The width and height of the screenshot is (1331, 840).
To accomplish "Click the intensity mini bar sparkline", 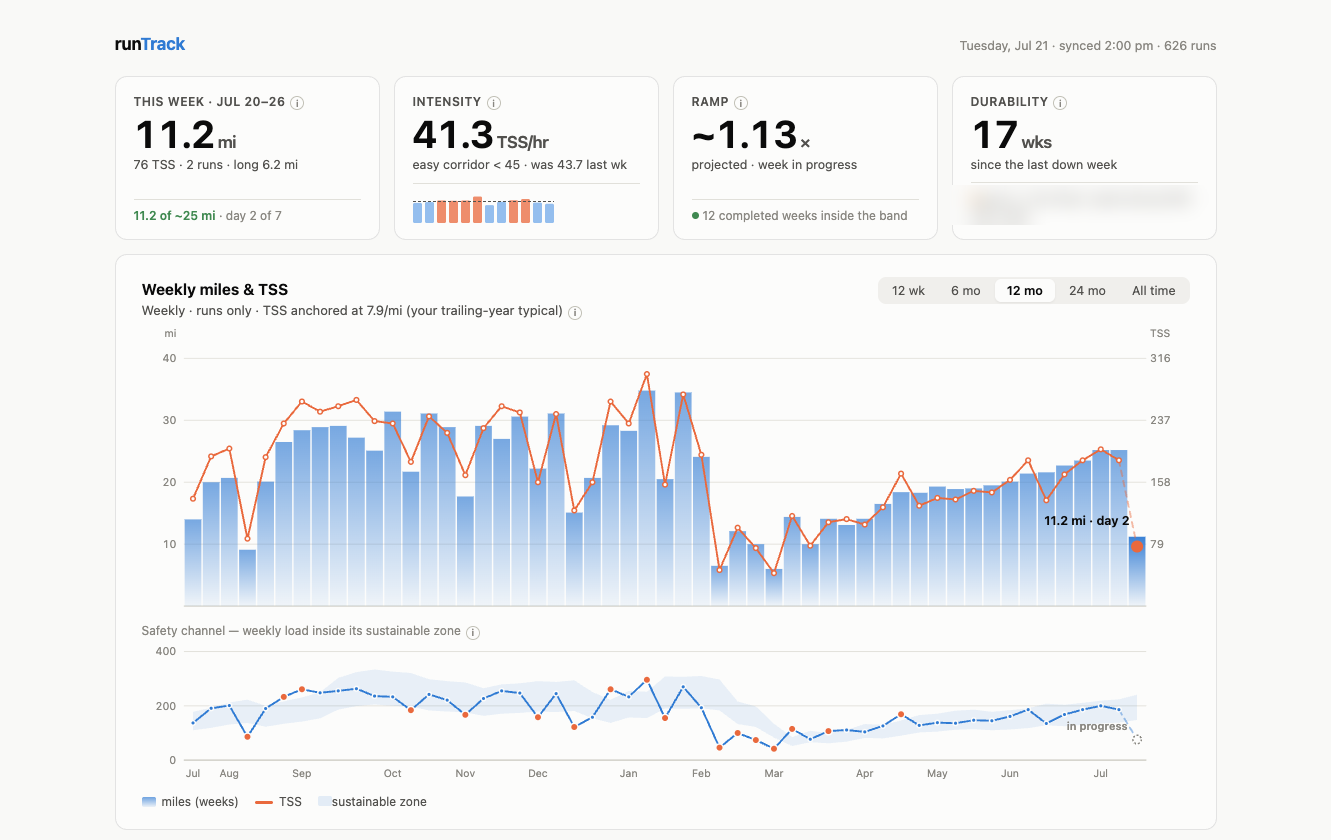I will (483, 210).
